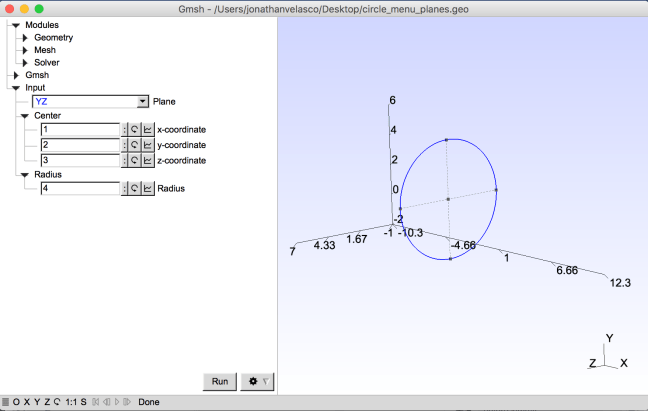Reset the view scale with the 1:1 button

tap(71, 402)
